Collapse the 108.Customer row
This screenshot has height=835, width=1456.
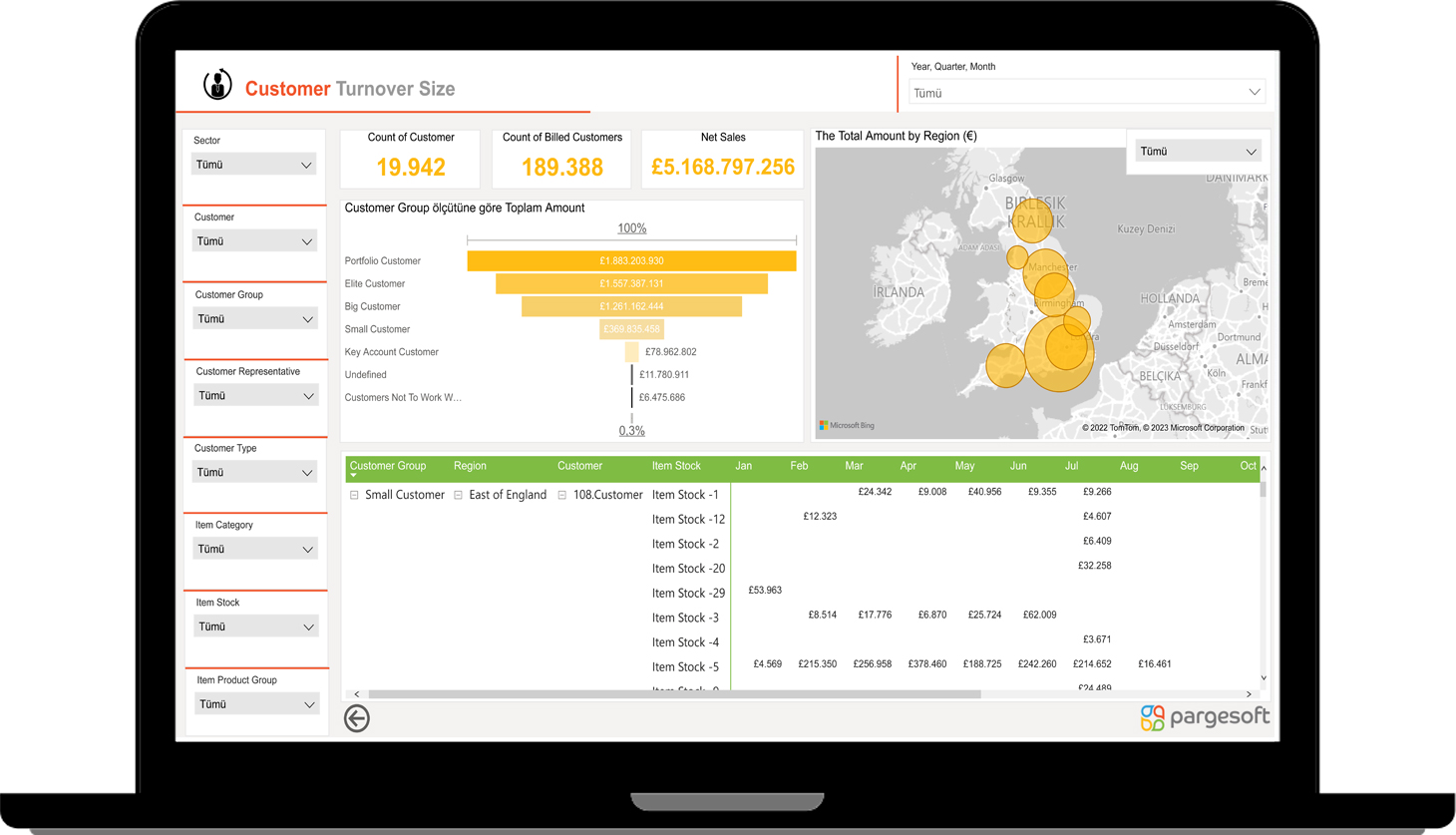562,495
